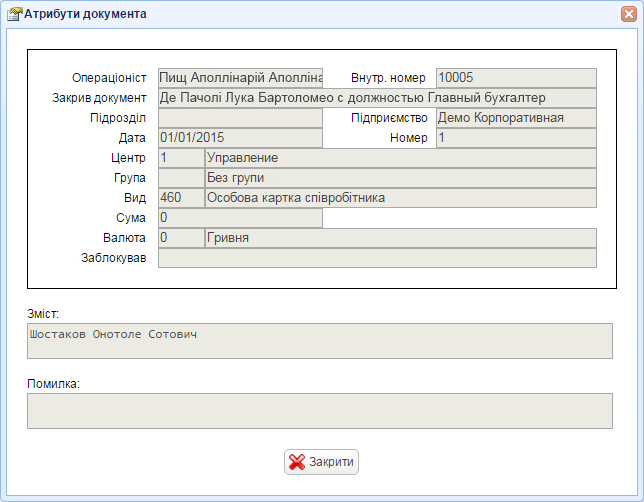Screen dimensions: 644x502
Task: Click the Внутр. номер label
Action: (388, 78)
